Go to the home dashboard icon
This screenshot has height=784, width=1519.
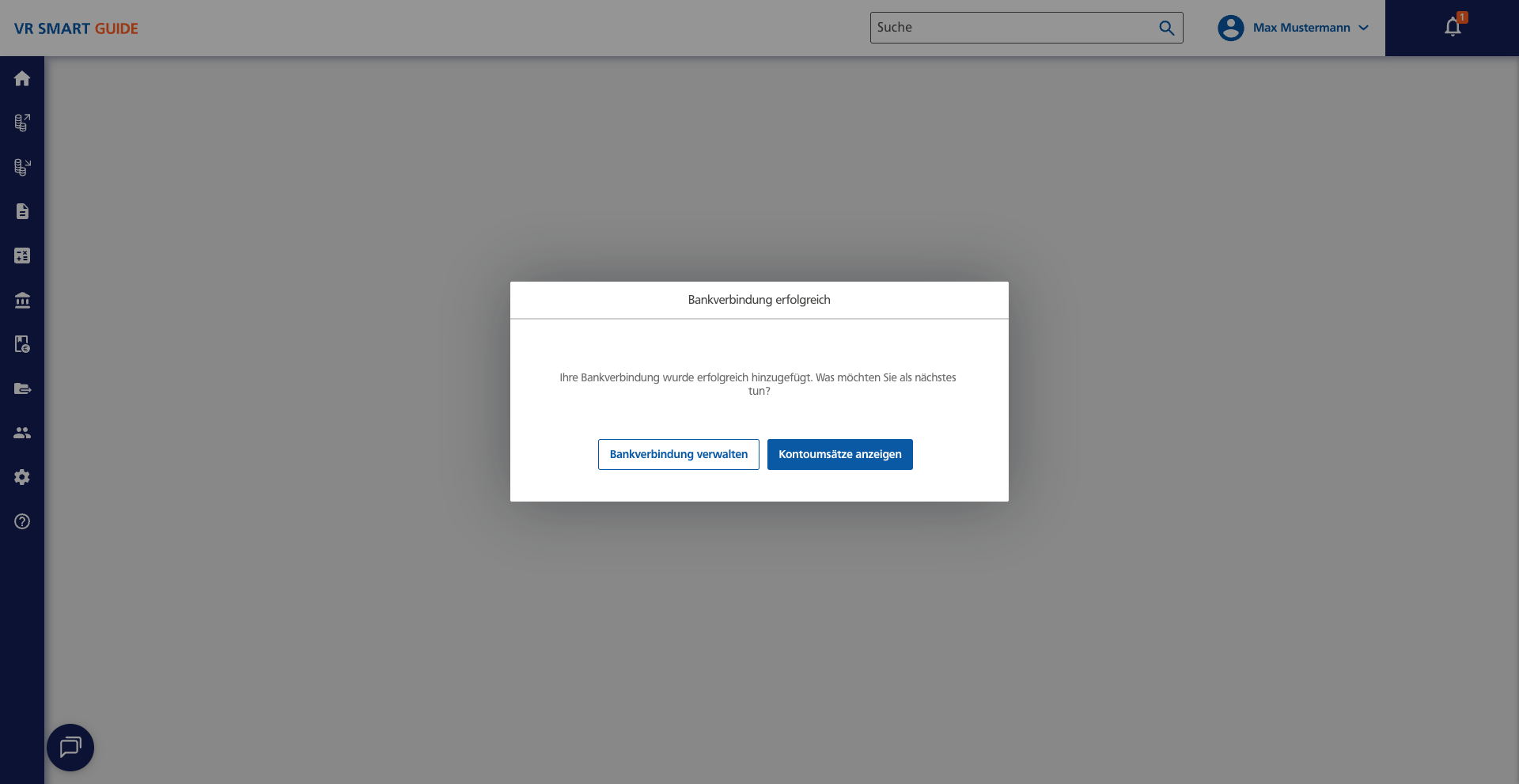tap(22, 78)
